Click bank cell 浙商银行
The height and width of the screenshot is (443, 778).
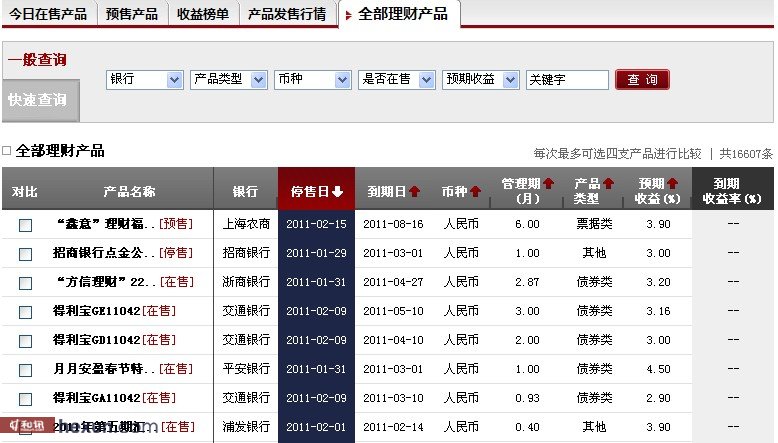(246, 282)
